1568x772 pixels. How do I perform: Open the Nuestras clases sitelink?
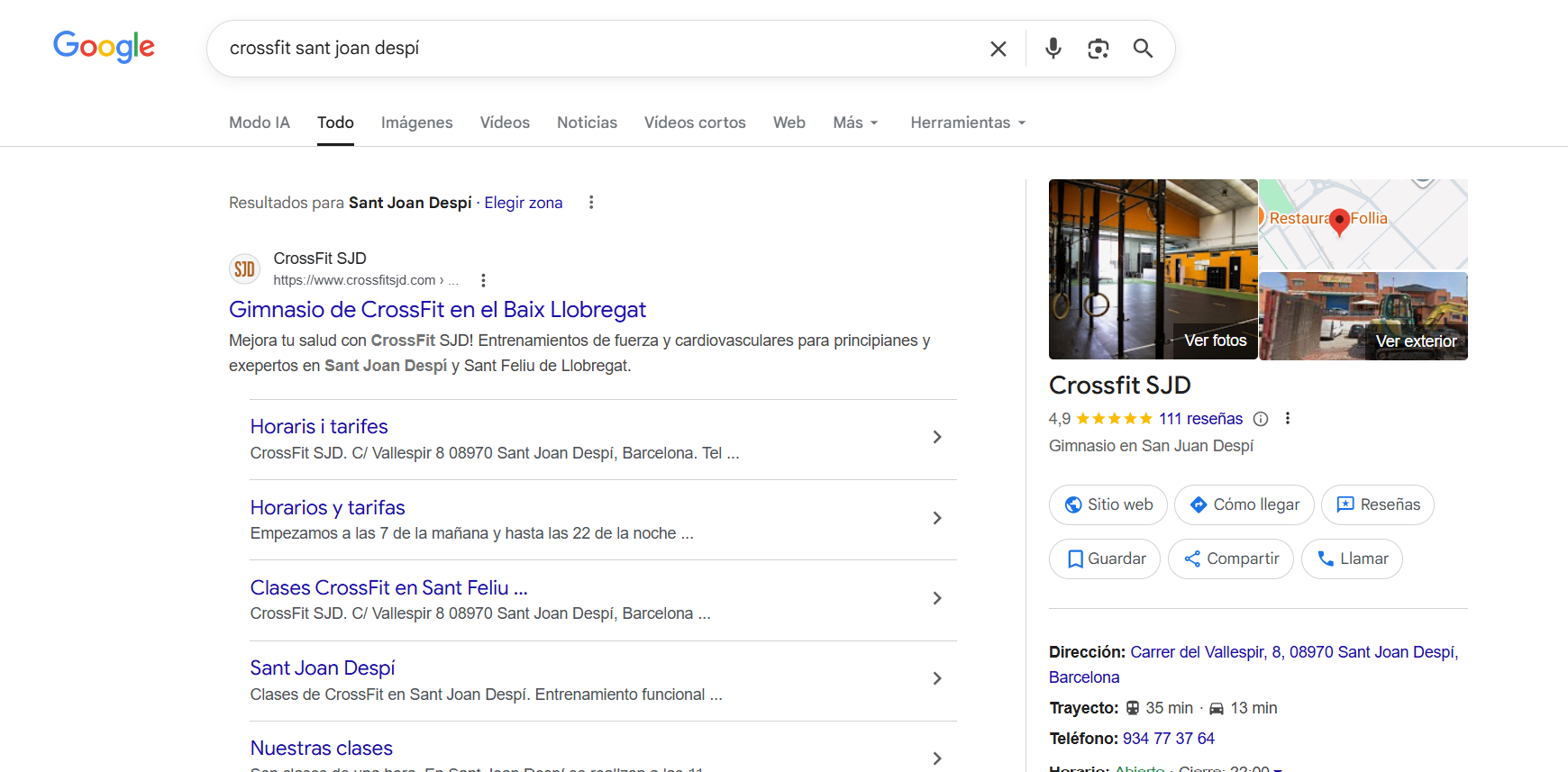coord(322,749)
